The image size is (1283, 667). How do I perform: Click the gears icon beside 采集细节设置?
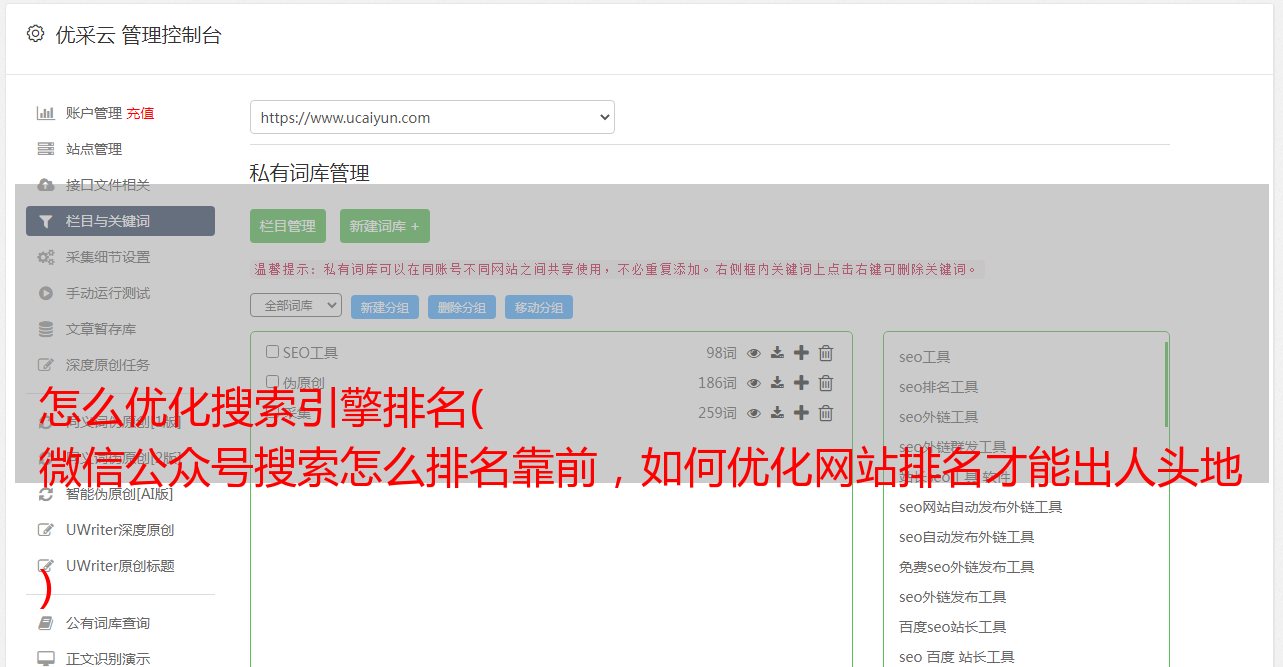click(45, 257)
